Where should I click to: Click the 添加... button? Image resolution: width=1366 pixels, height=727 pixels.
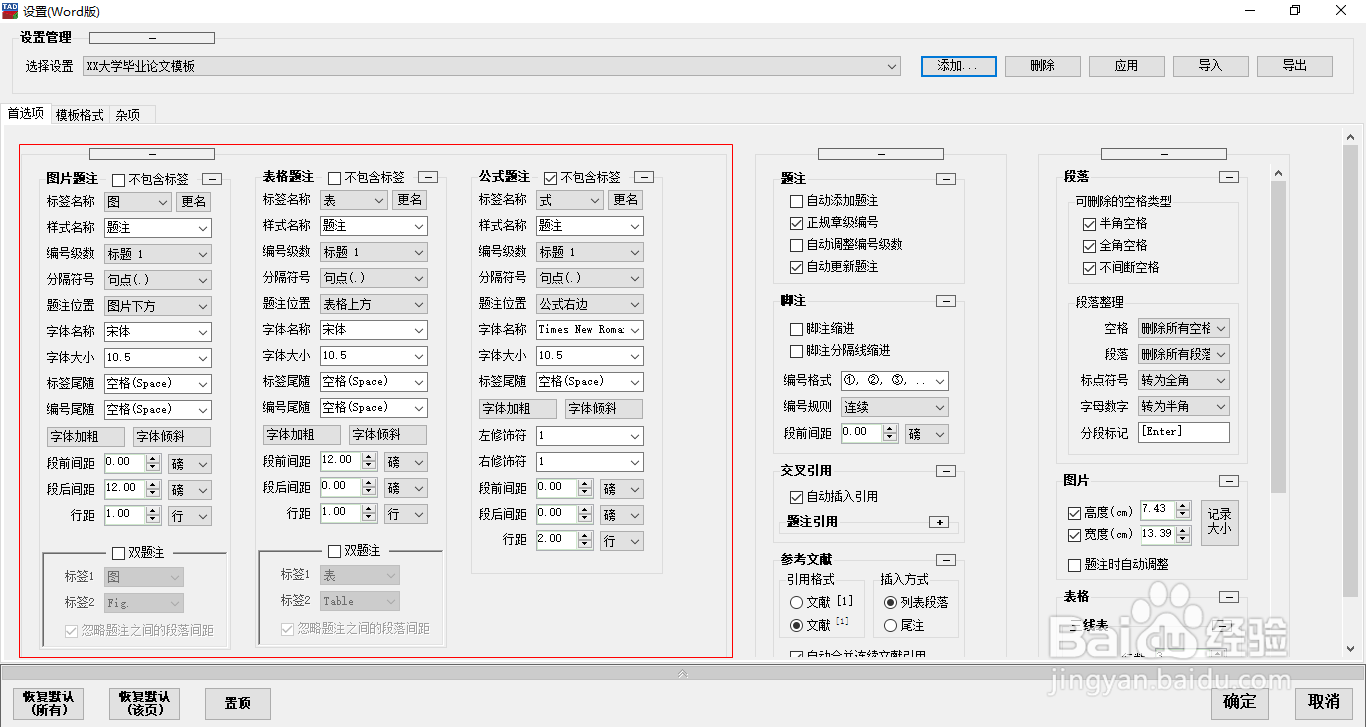[959, 66]
